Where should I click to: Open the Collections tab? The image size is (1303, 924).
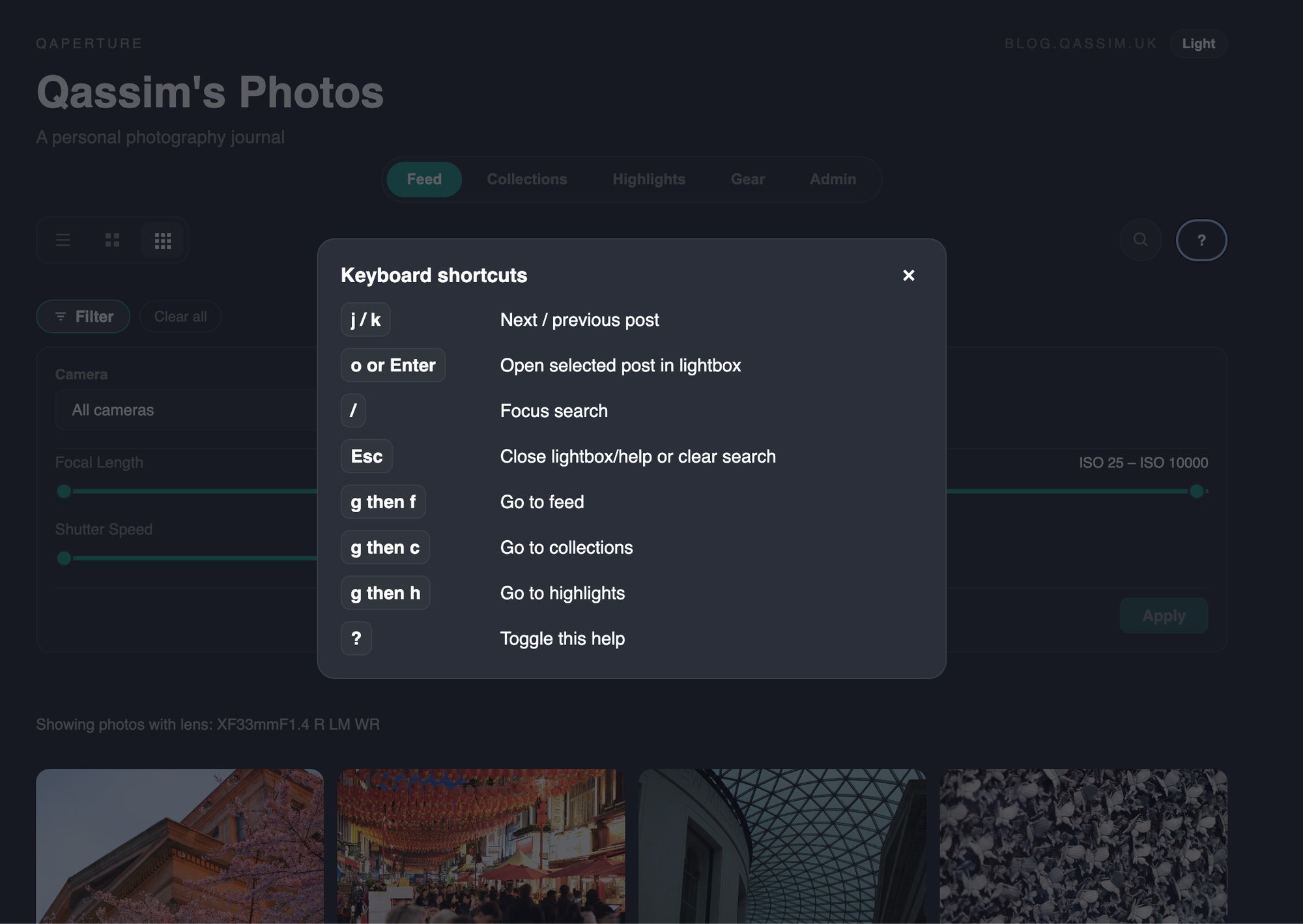[526, 179]
